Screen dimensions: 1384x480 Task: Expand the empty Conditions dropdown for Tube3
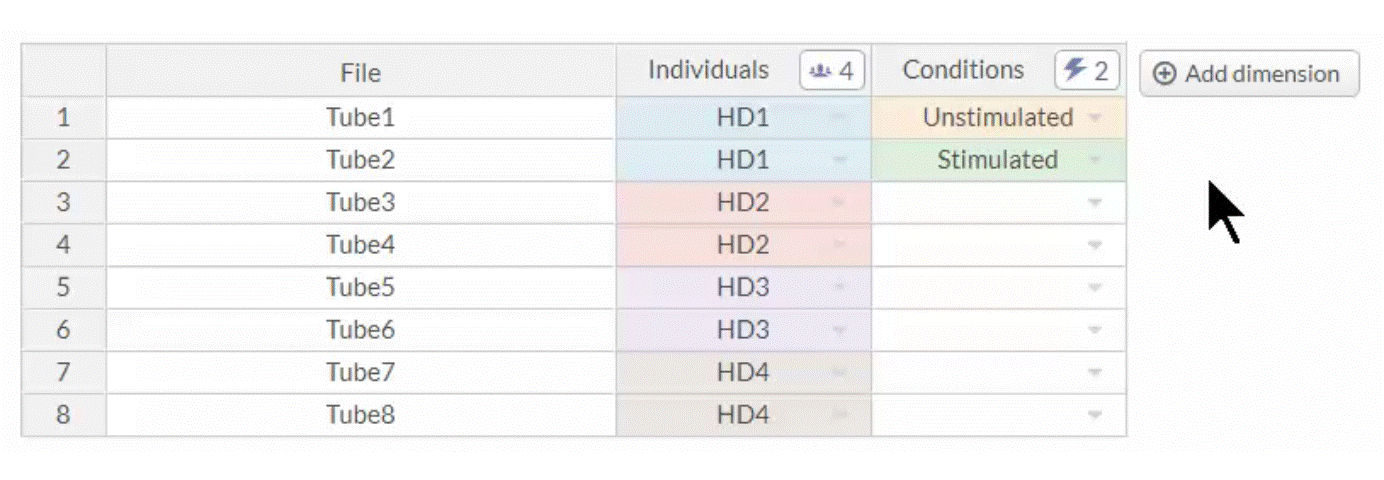click(1095, 203)
